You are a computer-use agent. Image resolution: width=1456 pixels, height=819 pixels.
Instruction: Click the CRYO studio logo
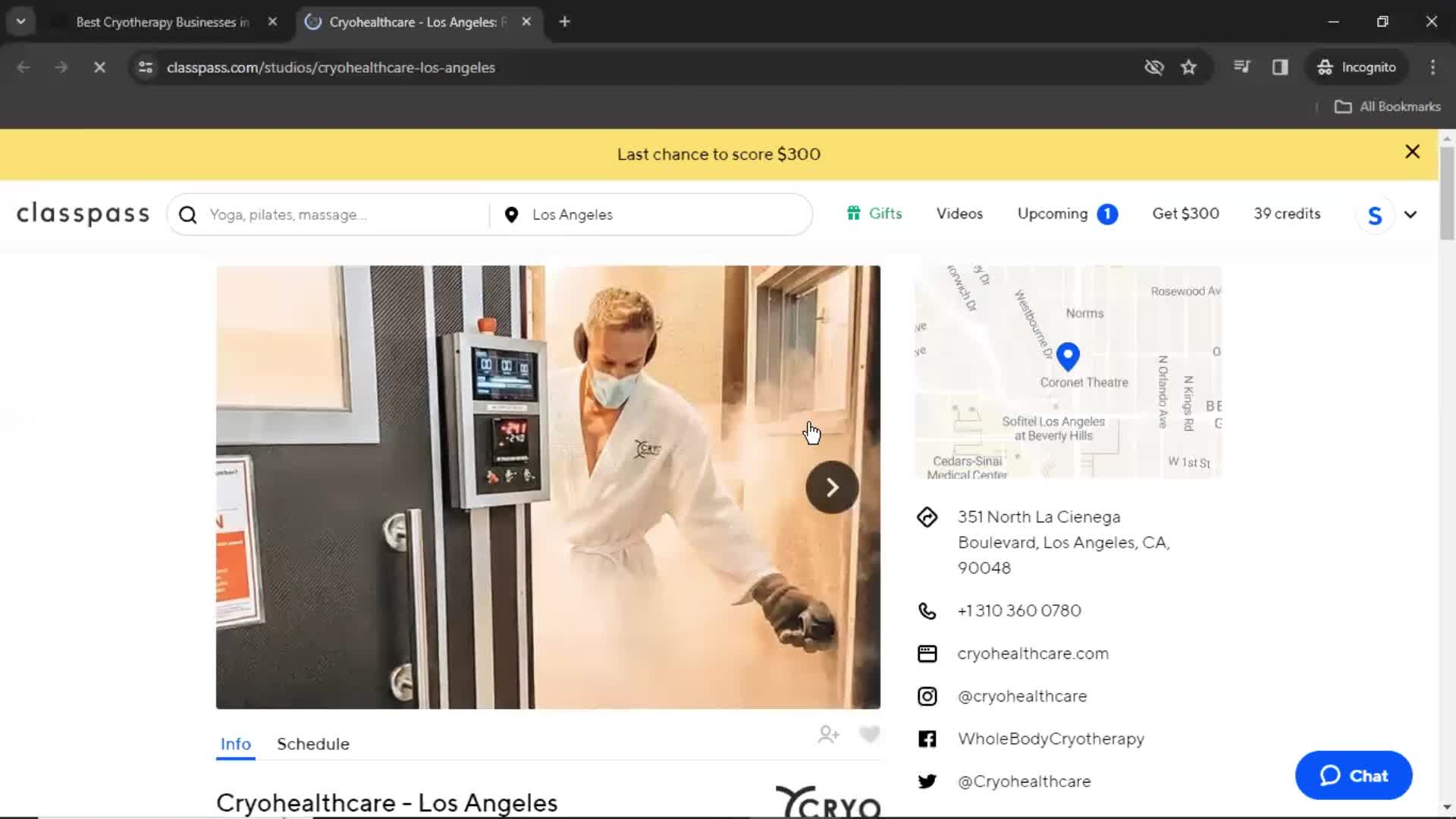[828, 802]
